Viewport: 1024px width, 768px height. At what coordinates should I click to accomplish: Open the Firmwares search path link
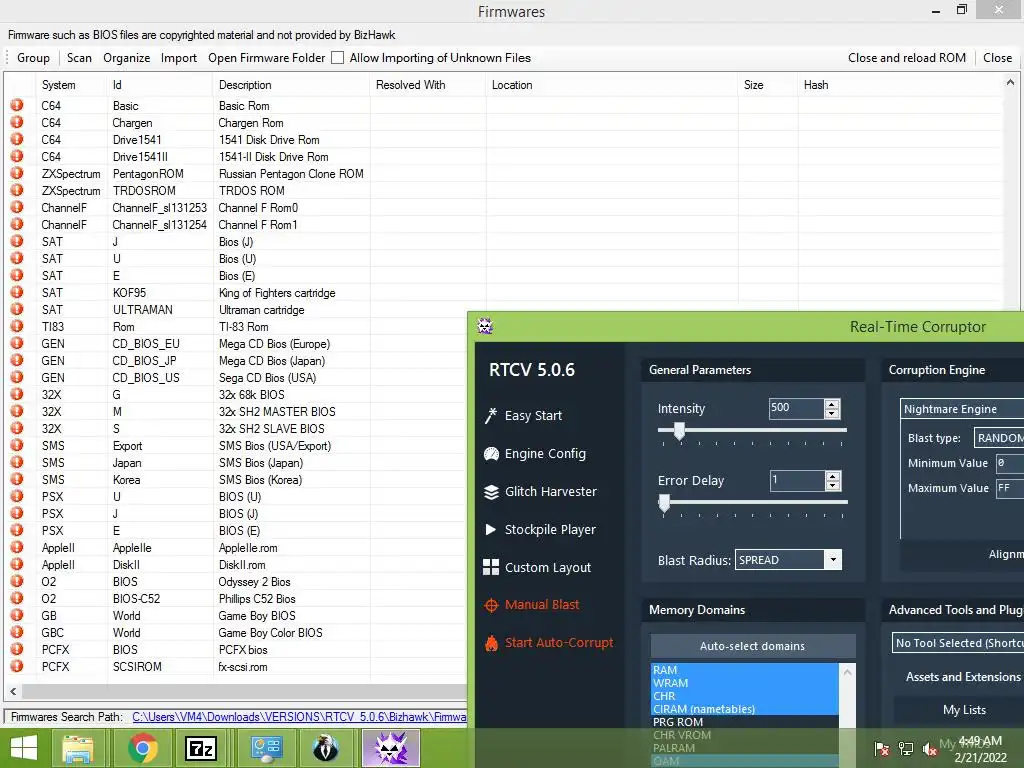point(299,716)
